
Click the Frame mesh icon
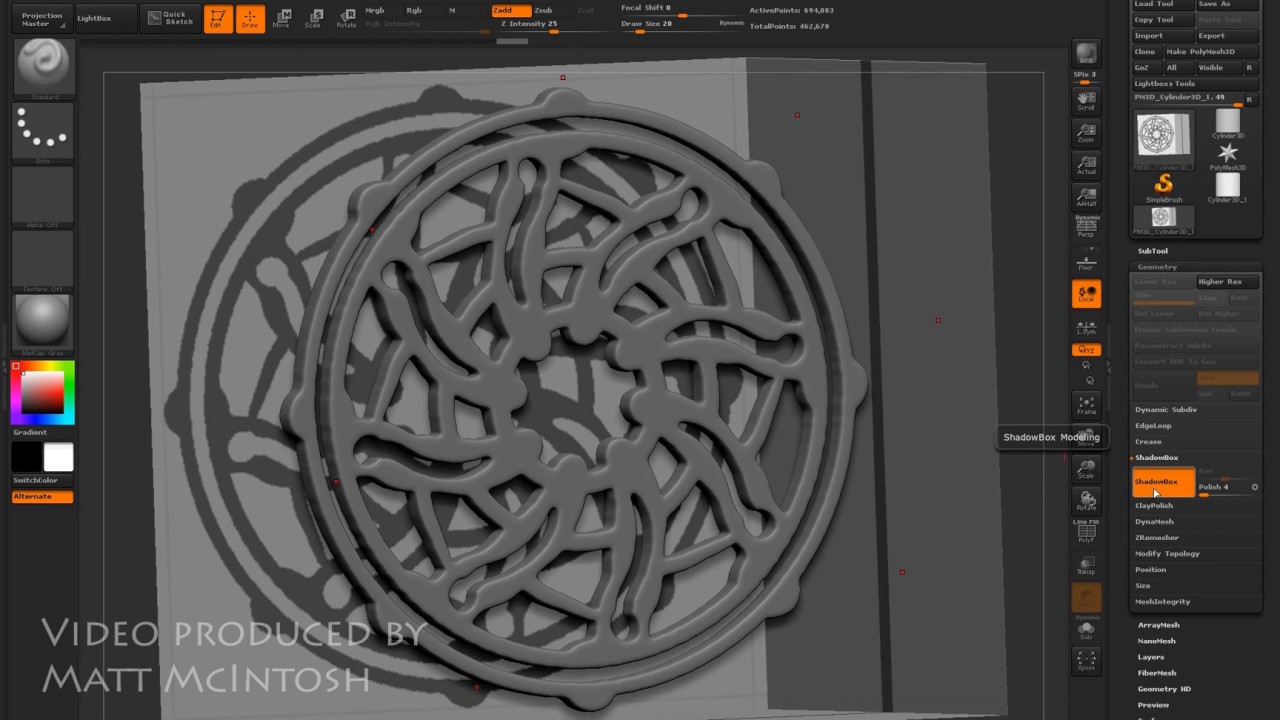(x=1086, y=405)
